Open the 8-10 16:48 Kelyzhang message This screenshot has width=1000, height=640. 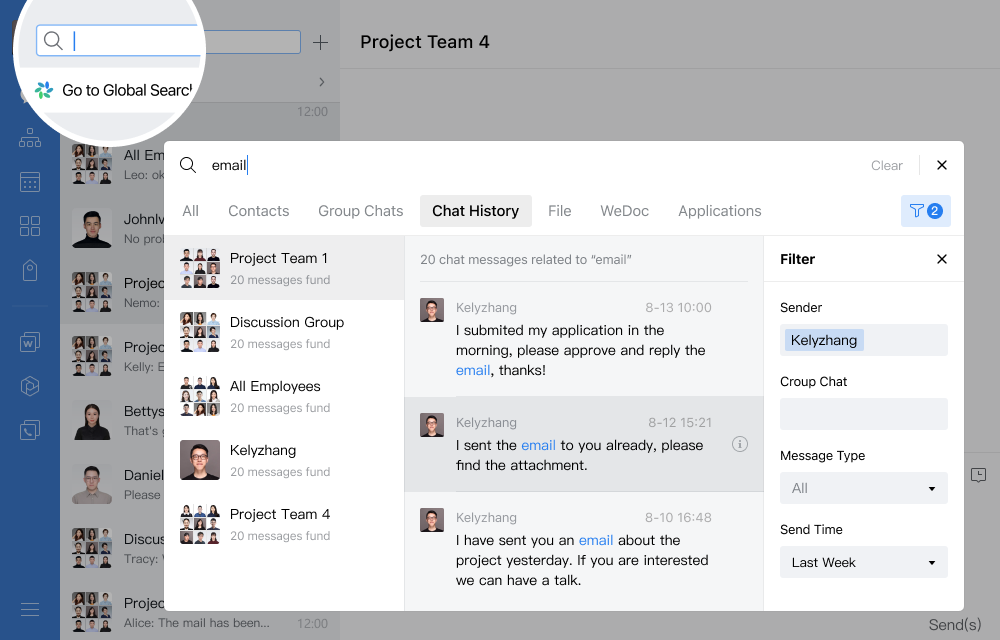click(584, 549)
